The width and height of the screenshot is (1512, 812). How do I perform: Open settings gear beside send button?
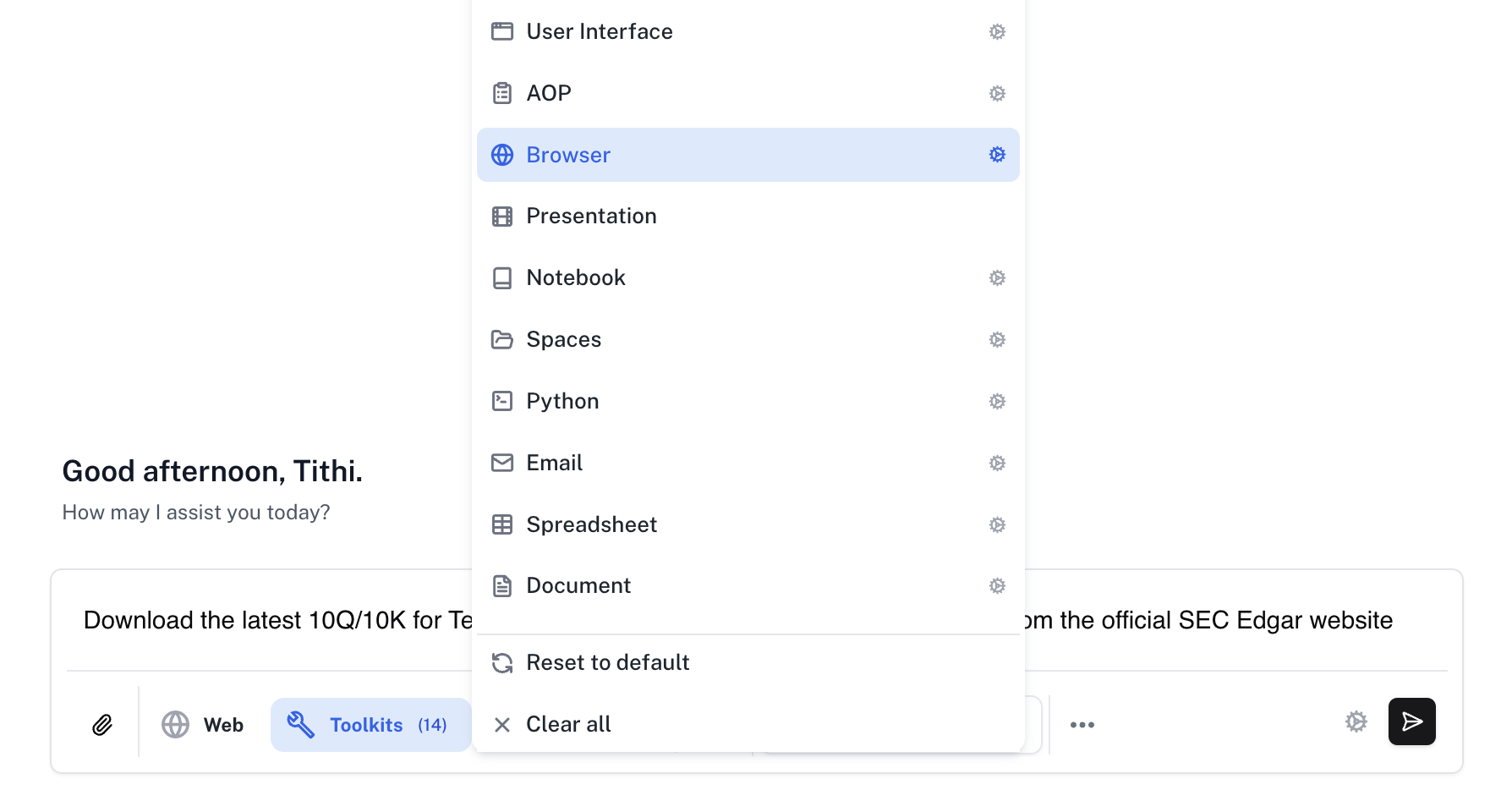pyautogui.click(x=1356, y=721)
